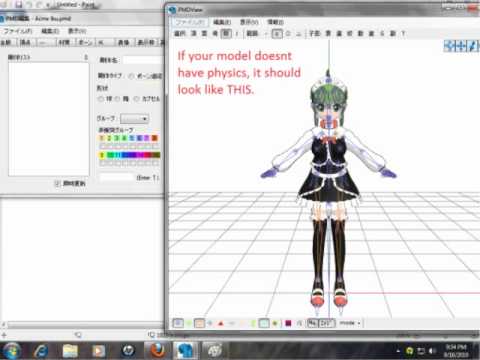Choose the square box range-selection icon in PMDView

277,33
